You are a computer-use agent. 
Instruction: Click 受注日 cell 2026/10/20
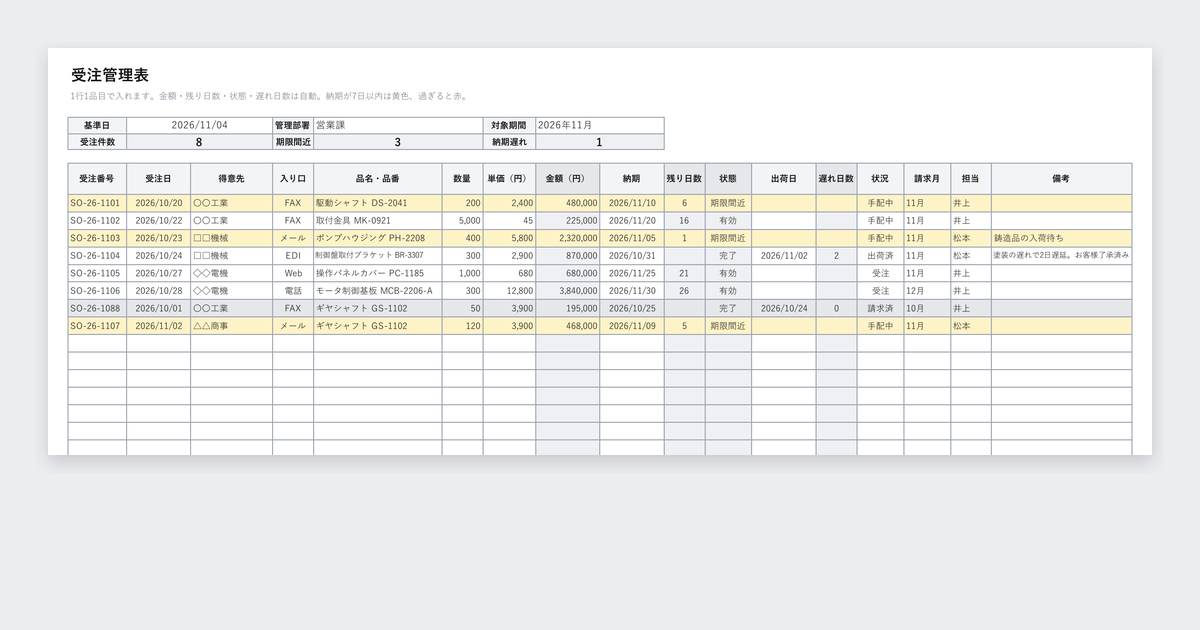click(159, 203)
